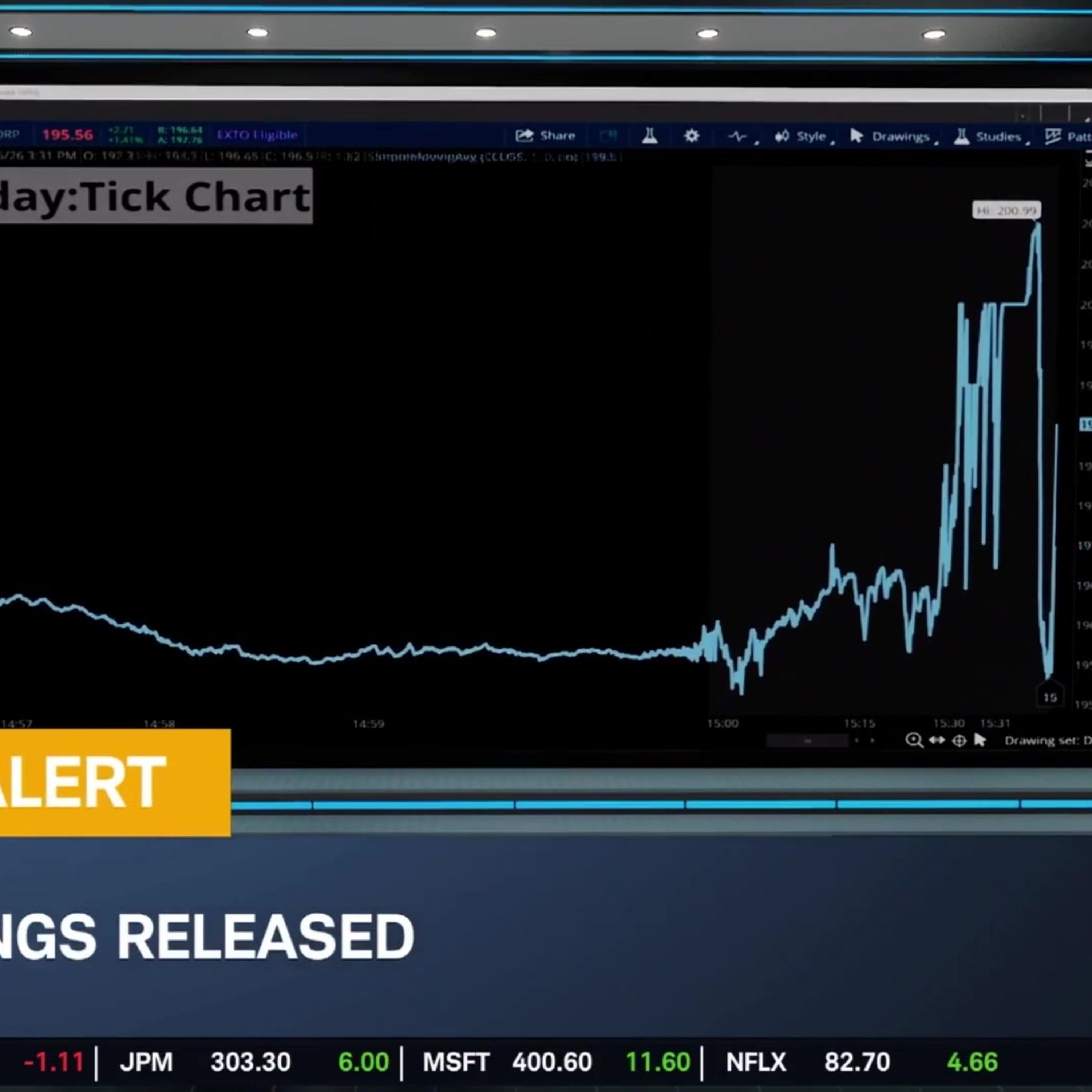Click the NFLX price 82.70

[x=857, y=1062]
